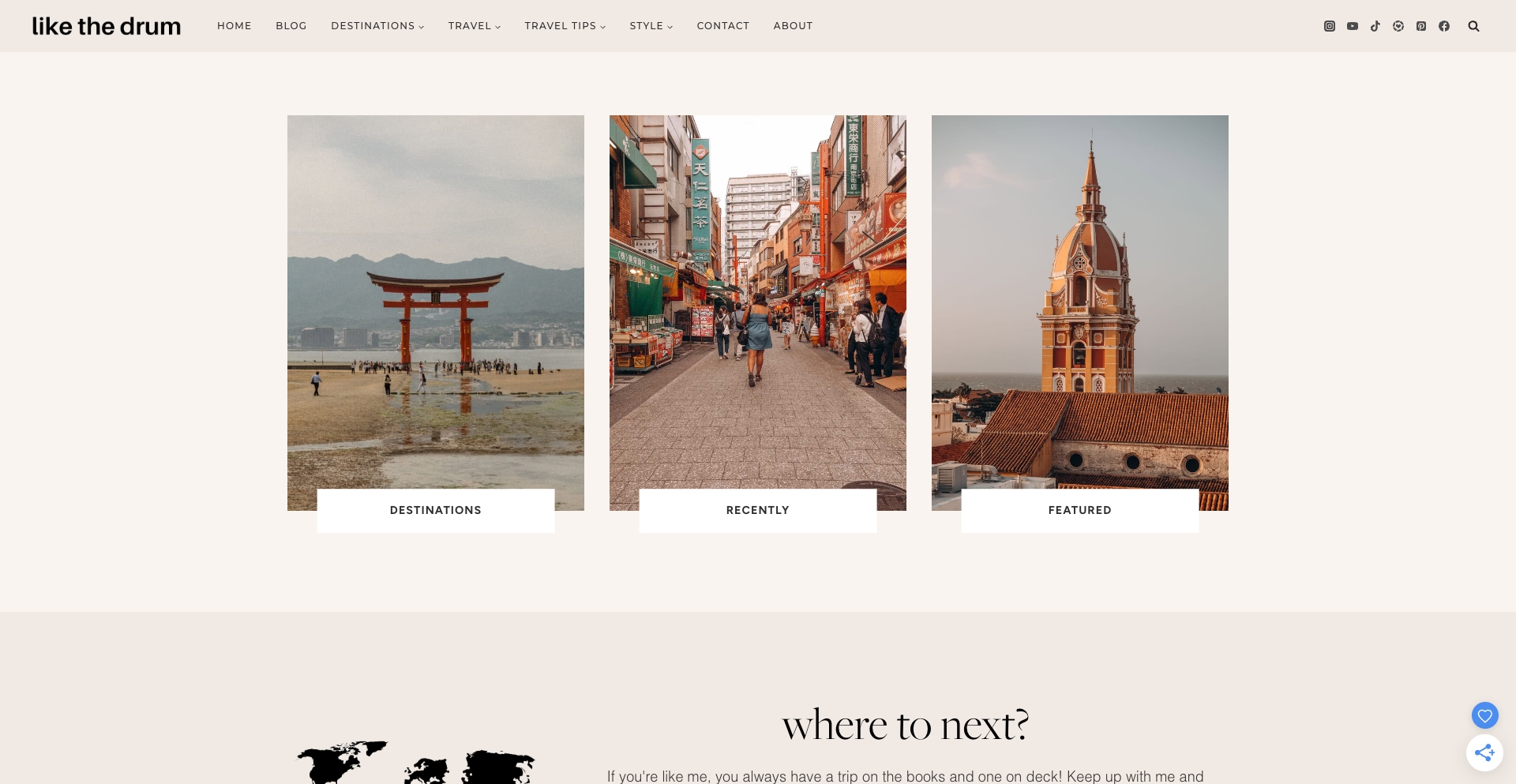Click the floating share icon

point(1484,752)
